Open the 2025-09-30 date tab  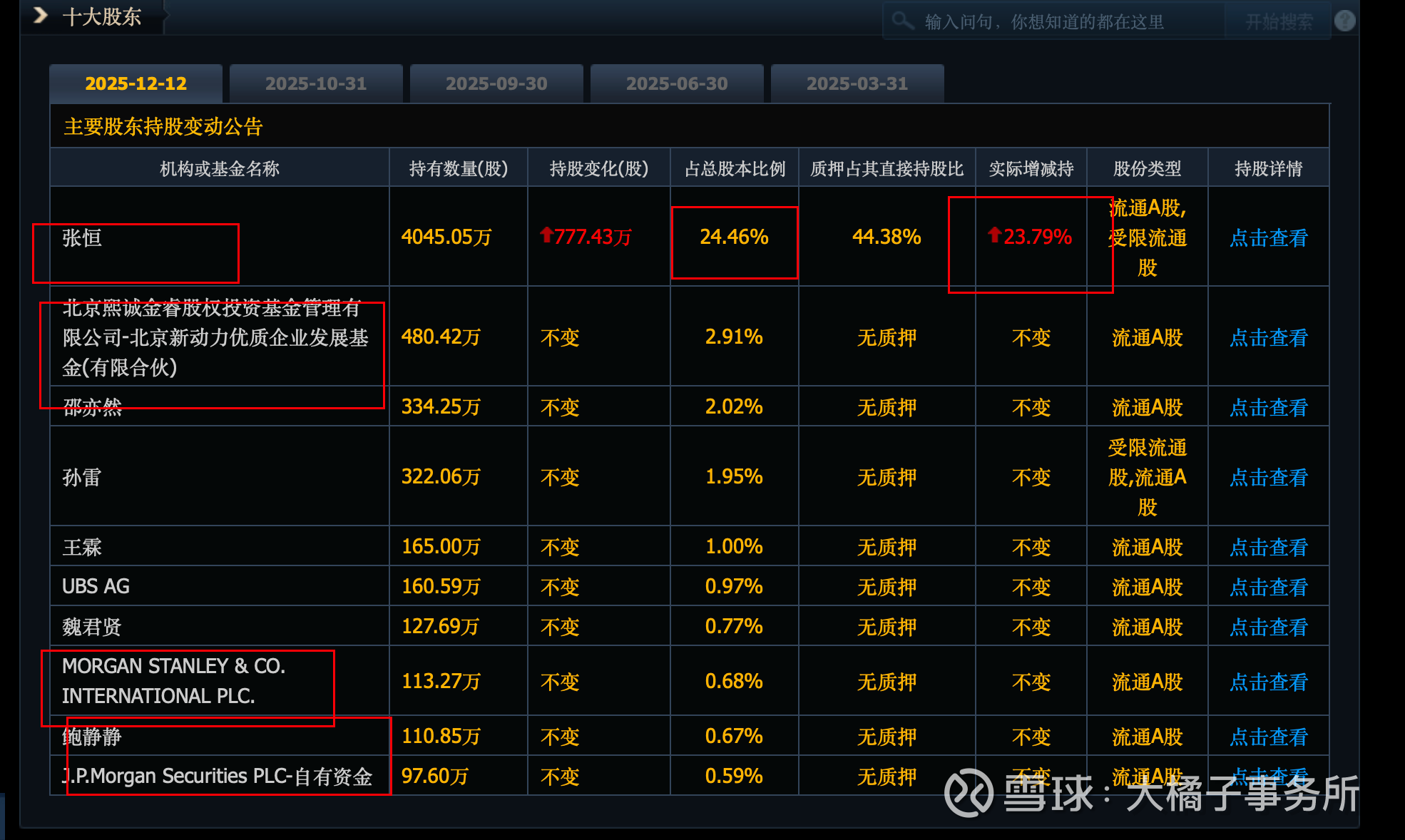coord(496,83)
